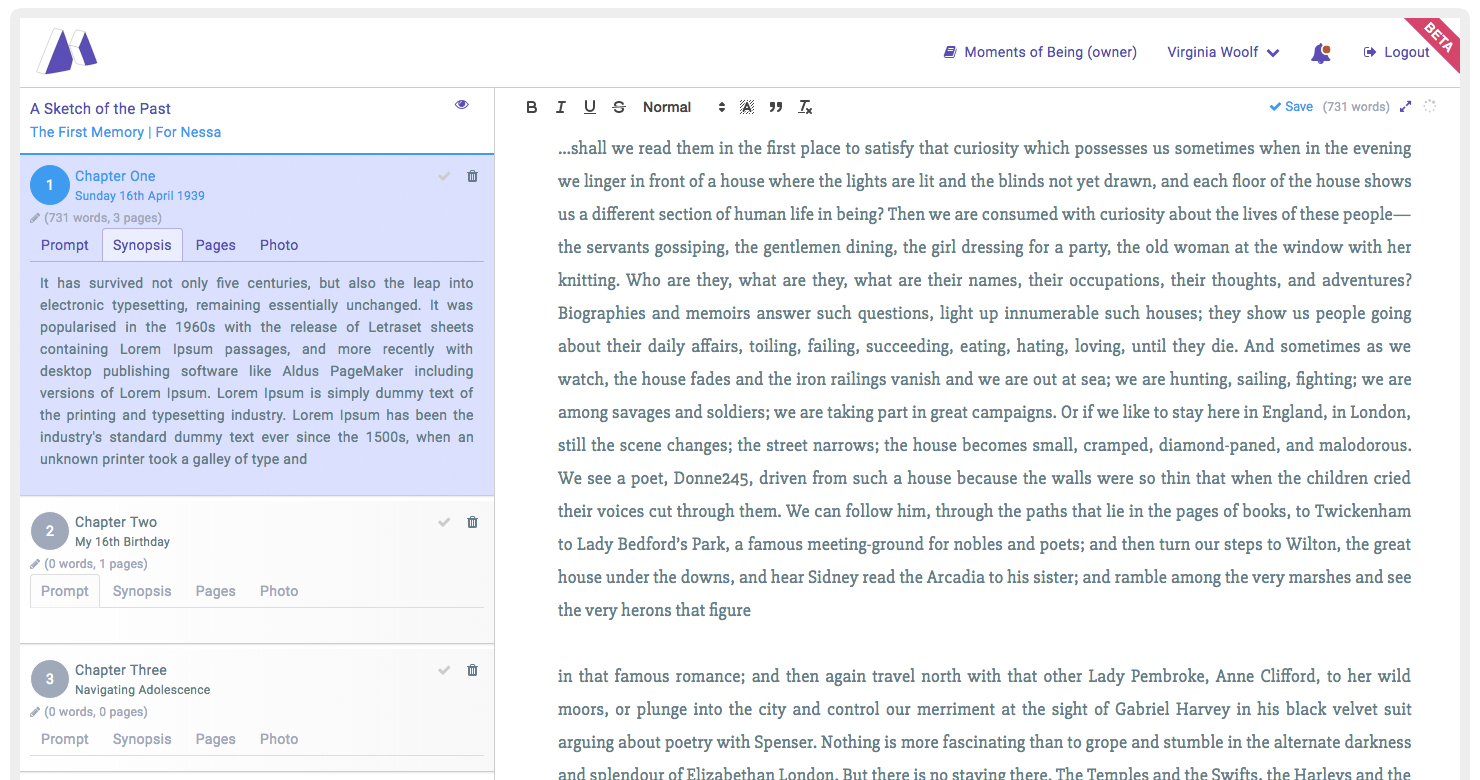Open the notifications bell
This screenshot has width=1480, height=780.
click(x=1321, y=53)
